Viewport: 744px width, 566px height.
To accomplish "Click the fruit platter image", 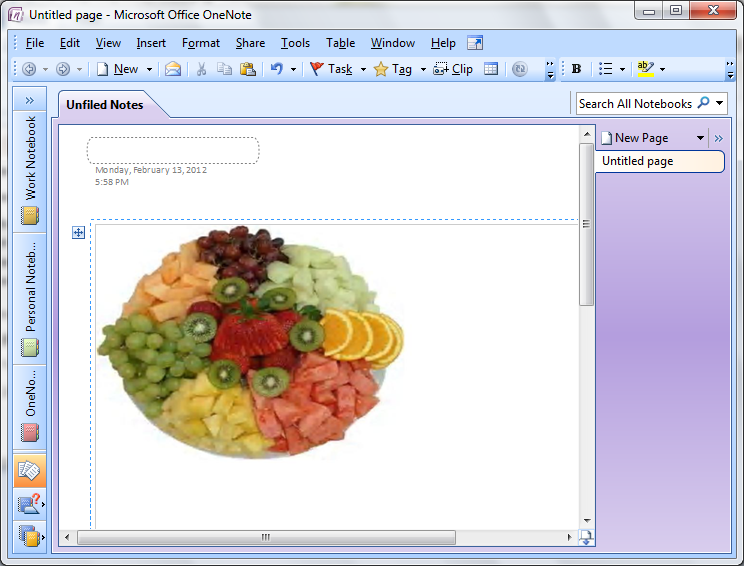I will [x=251, y=342].
